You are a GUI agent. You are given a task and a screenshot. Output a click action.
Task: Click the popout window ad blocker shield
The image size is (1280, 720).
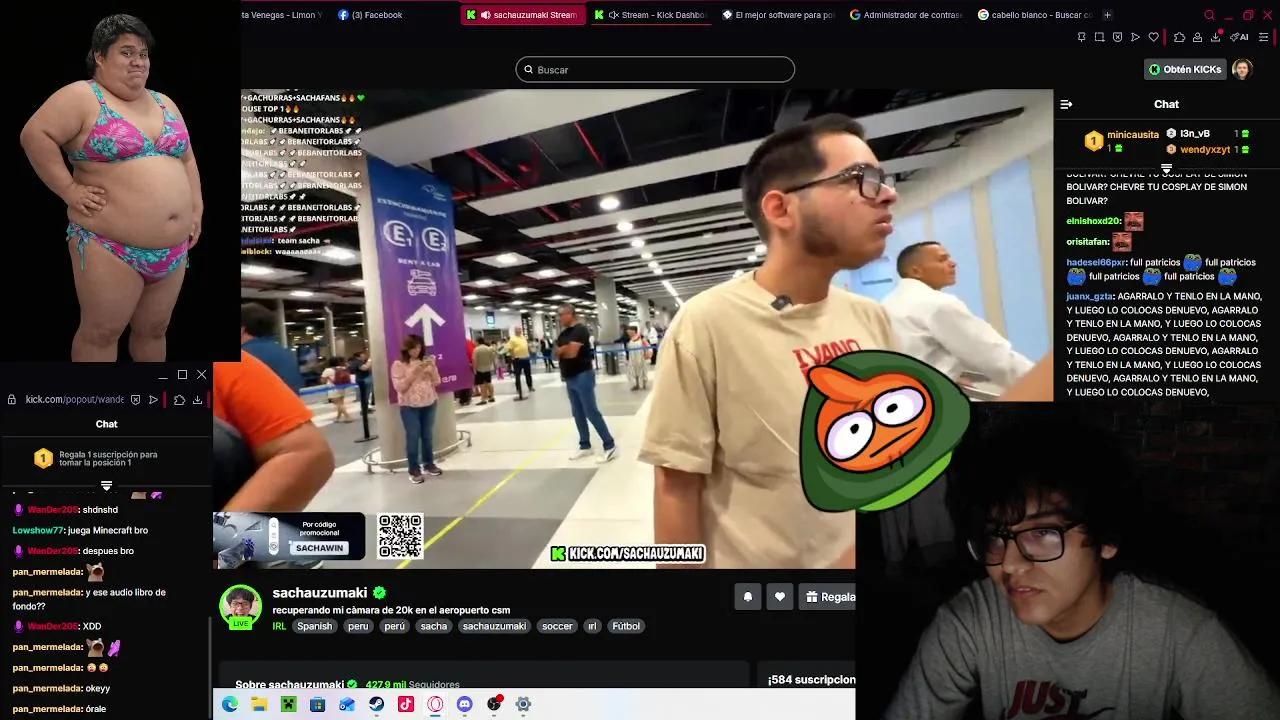click(135, 399)
